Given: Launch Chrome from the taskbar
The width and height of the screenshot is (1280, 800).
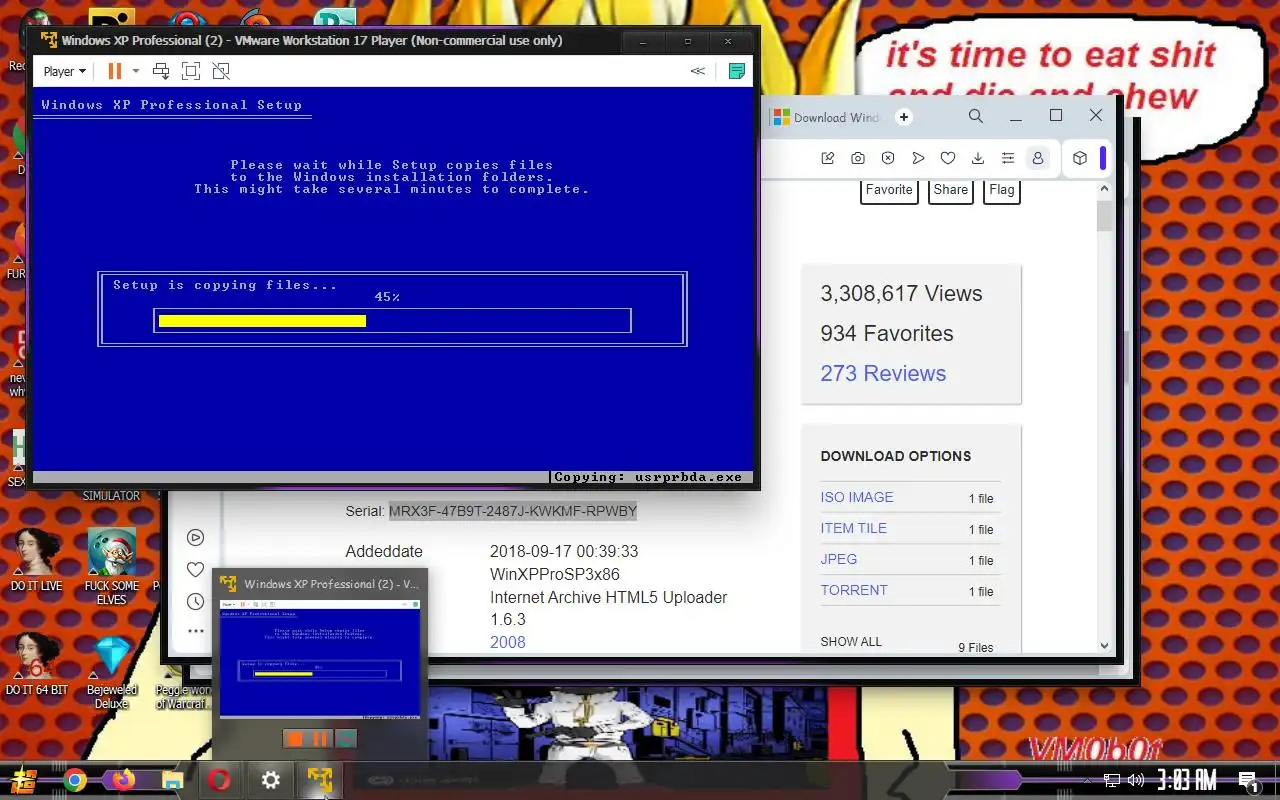Looking at the screenshot, I should (74, 780).
